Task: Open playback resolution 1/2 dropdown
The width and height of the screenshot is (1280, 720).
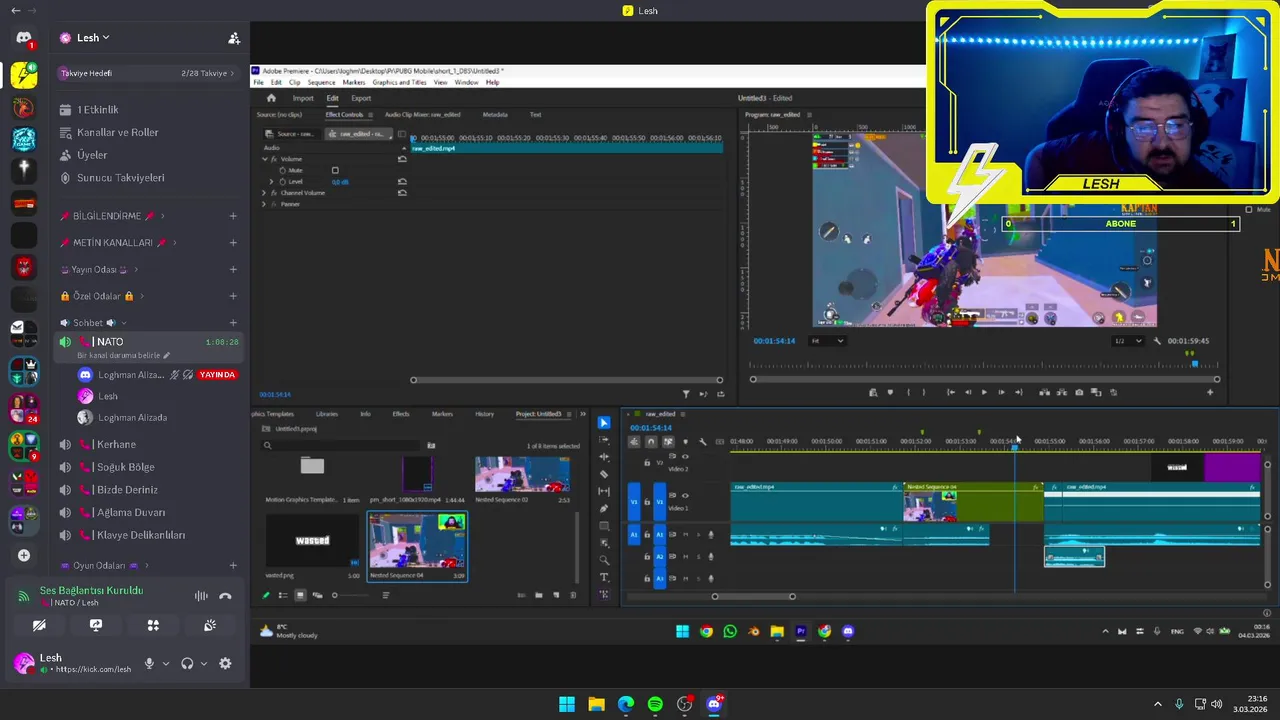Action: [1128, 341]
